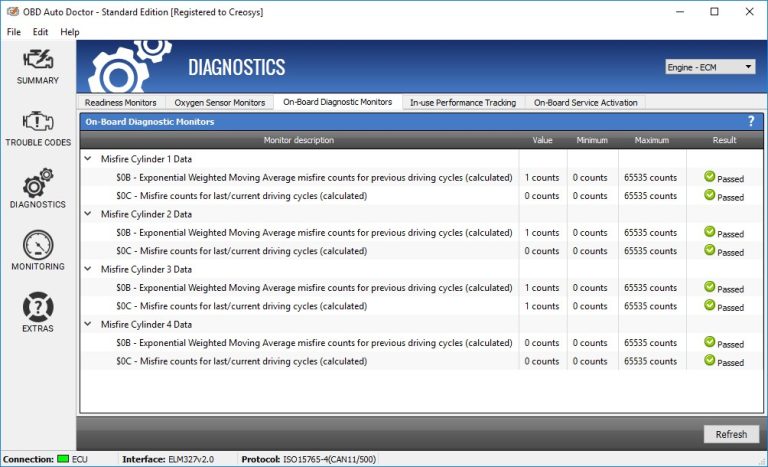The image size is (768, 467).
Task: Select Cylinder 1 $0B moving average row
Action: [x=421, y=177]
